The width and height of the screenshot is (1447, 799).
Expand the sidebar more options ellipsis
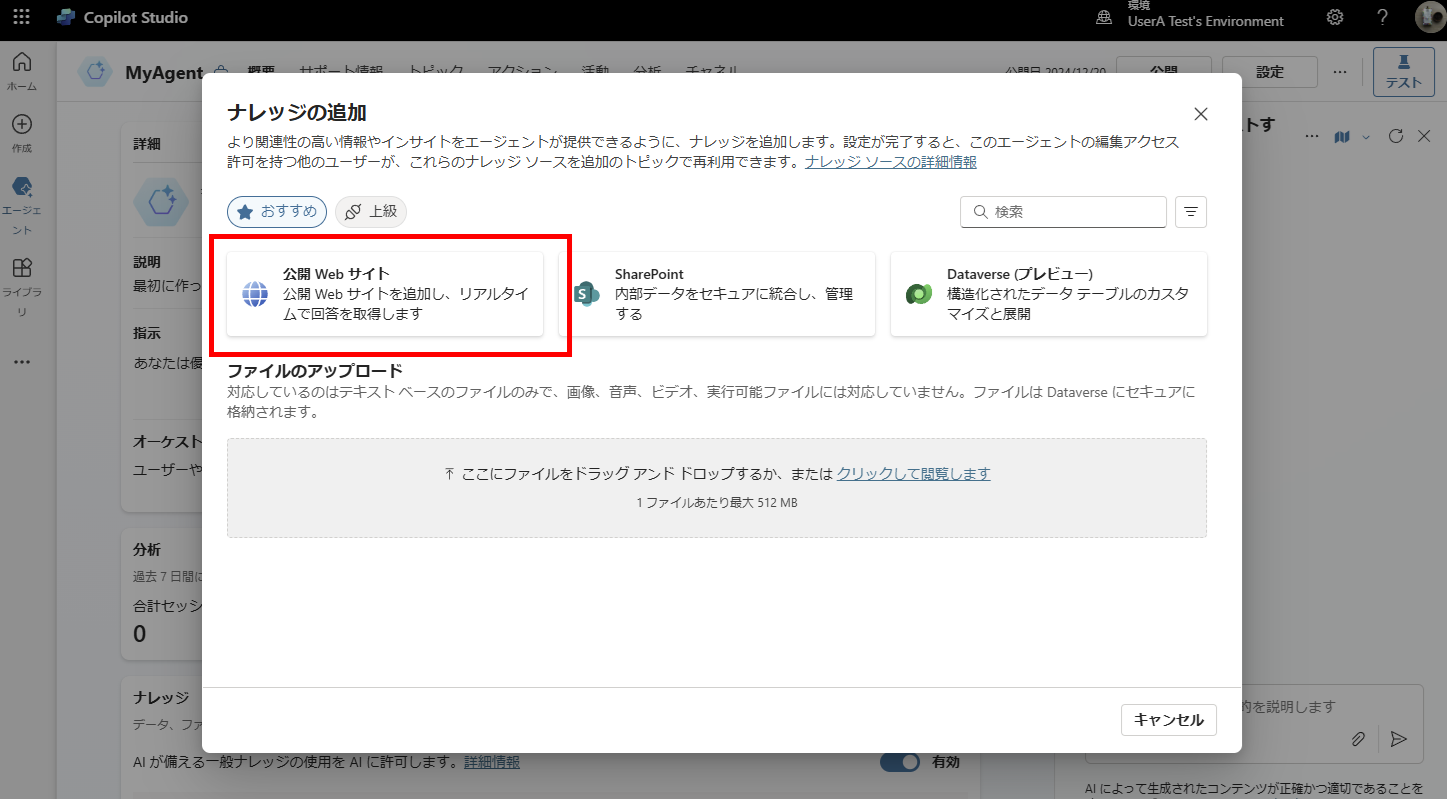pyautogui.click(x=21, y=362)
